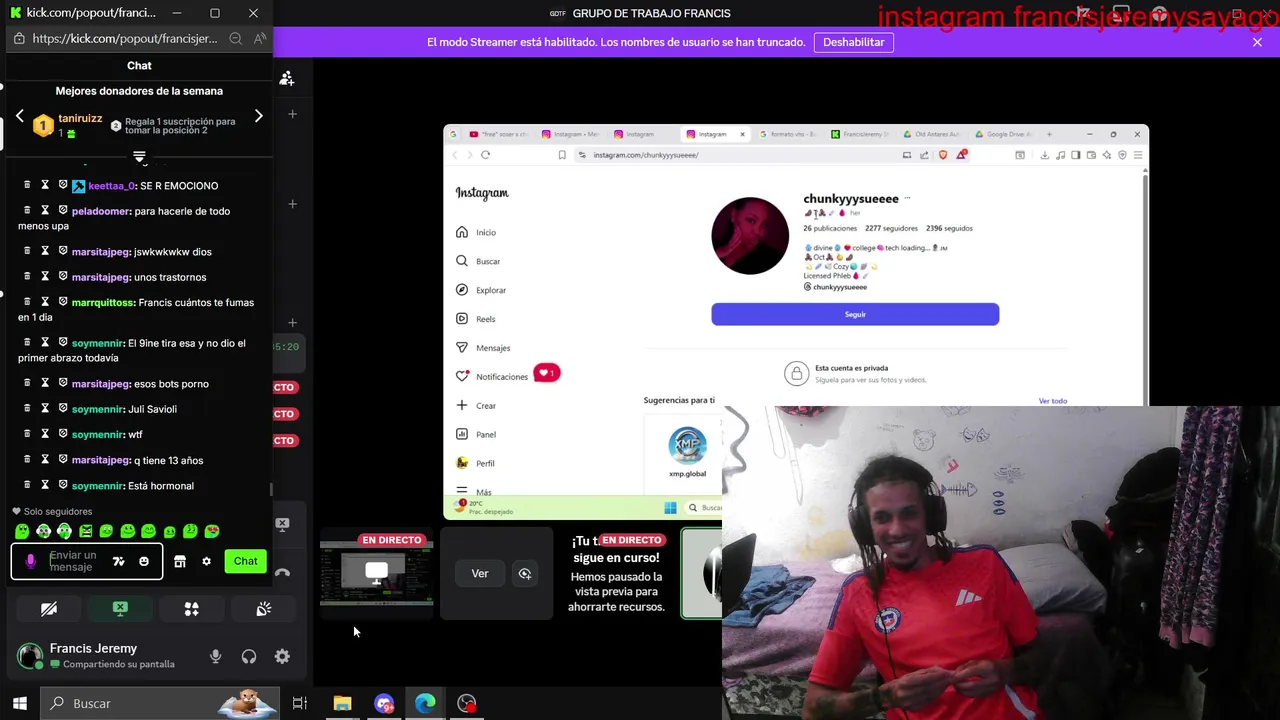1280x720 pixels.
Task: Click zoom out icon in kick popout address bar
Action: [x=235, y=38]
